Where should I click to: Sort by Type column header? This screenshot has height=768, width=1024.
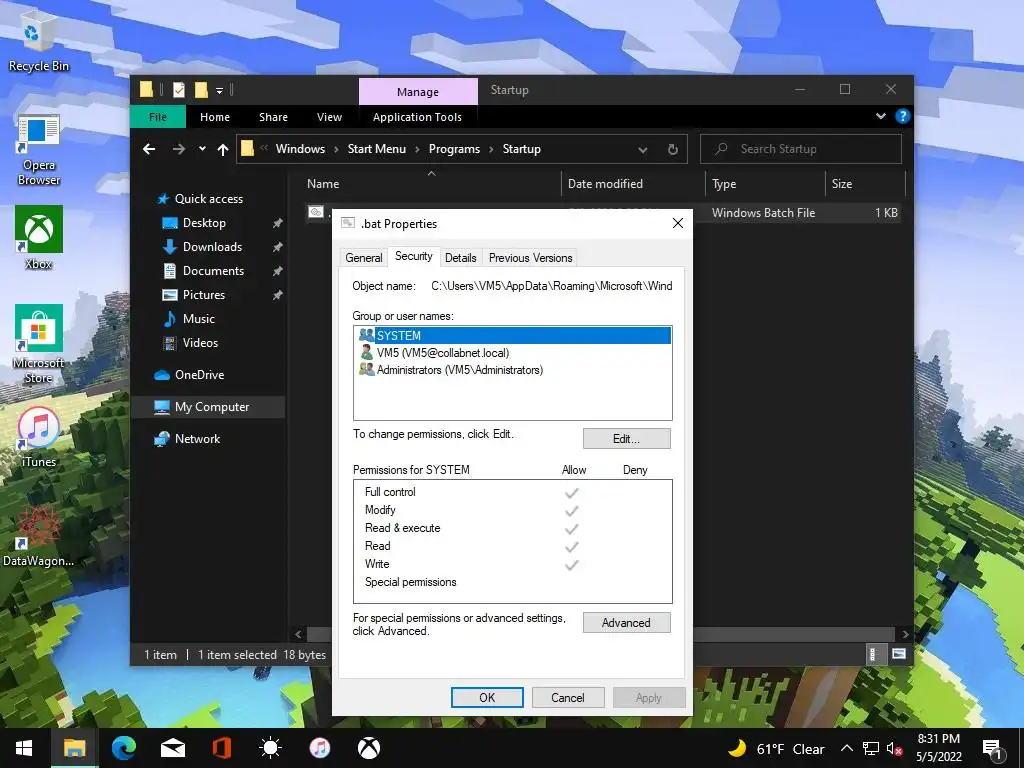[x=765, y=184]
